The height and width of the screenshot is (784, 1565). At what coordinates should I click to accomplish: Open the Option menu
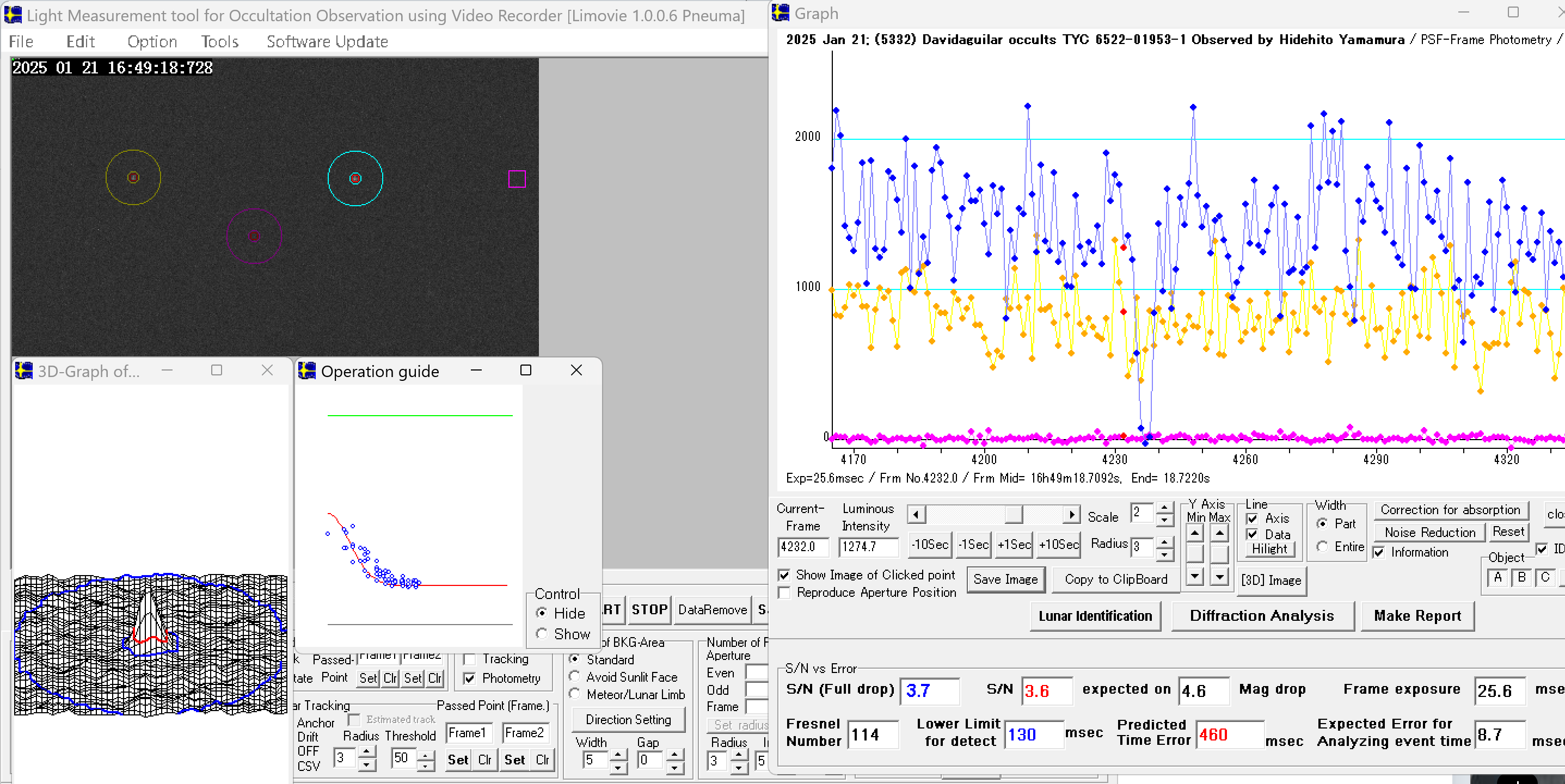pos(152,41)
